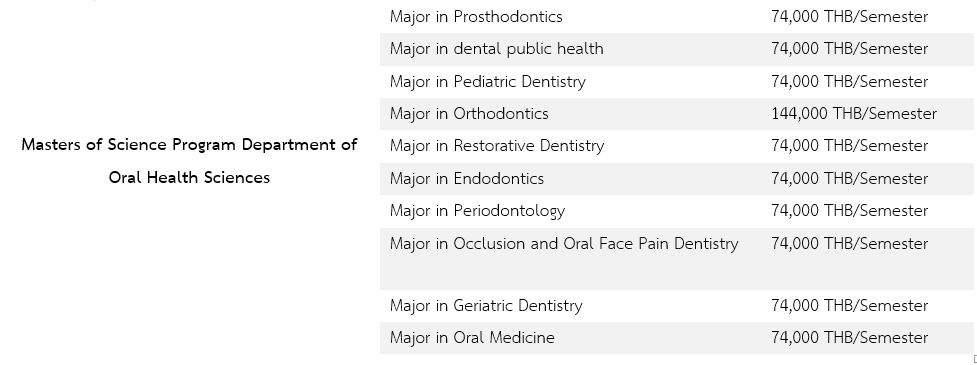Click the Pediatric Dentistry fee amount

coord(850,82)
